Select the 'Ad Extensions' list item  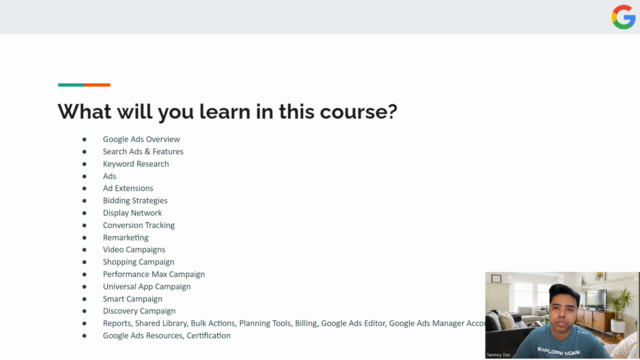[x=128, y=188]
